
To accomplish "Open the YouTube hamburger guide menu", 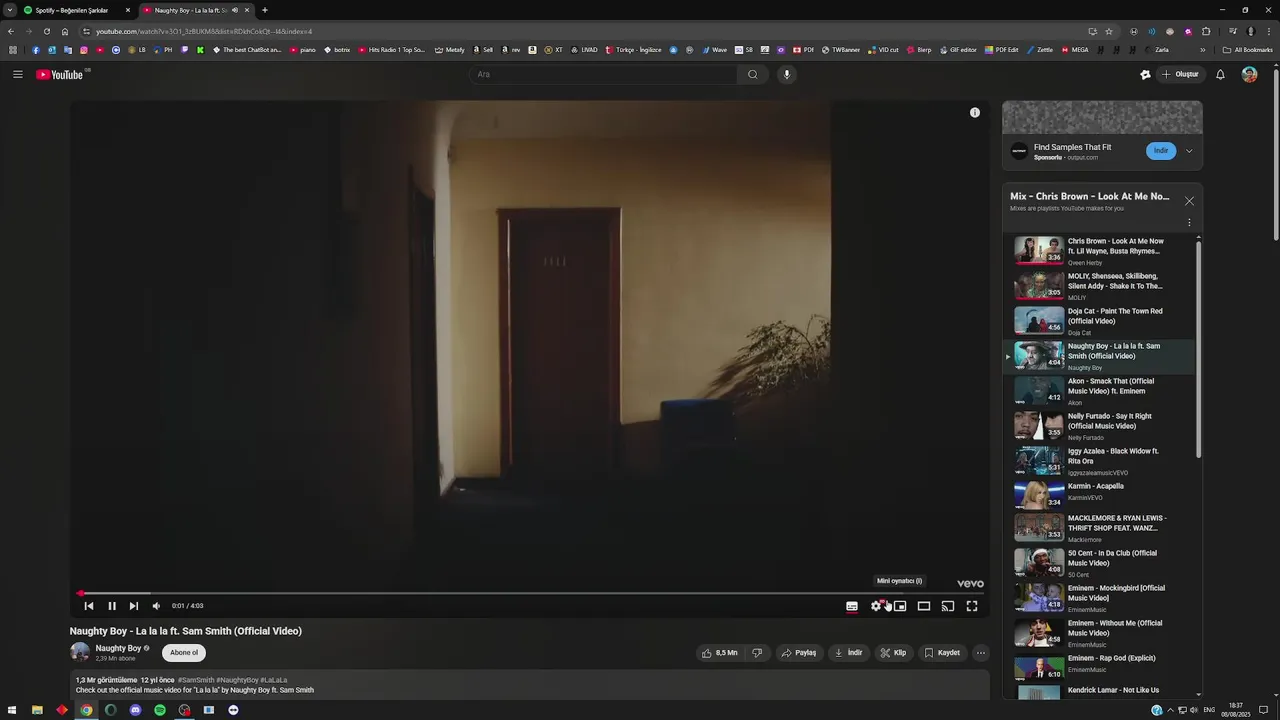I will point(17,74).
